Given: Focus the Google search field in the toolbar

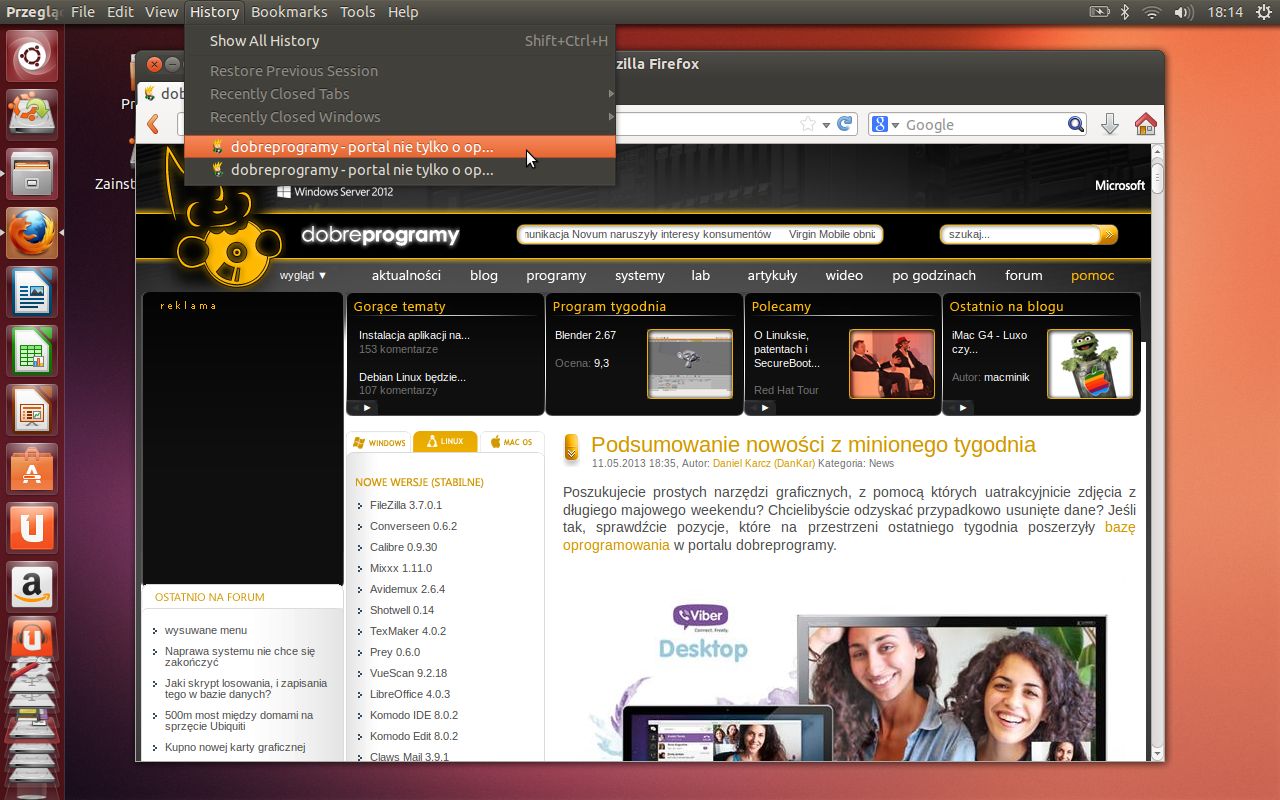Looking at the screenshot, I should pyautogui.click(x=984, y=124).
